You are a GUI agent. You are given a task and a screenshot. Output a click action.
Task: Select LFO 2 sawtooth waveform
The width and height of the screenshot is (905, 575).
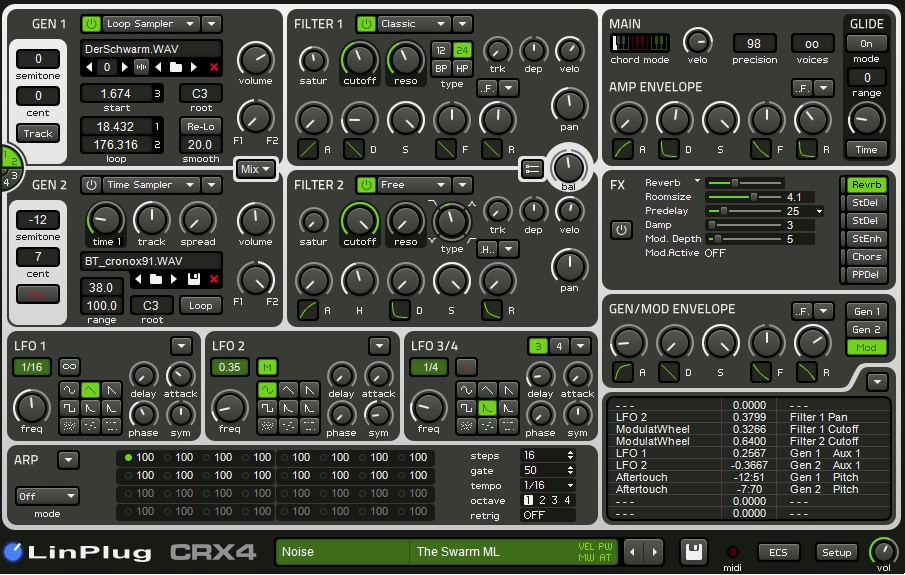point(309,390)
